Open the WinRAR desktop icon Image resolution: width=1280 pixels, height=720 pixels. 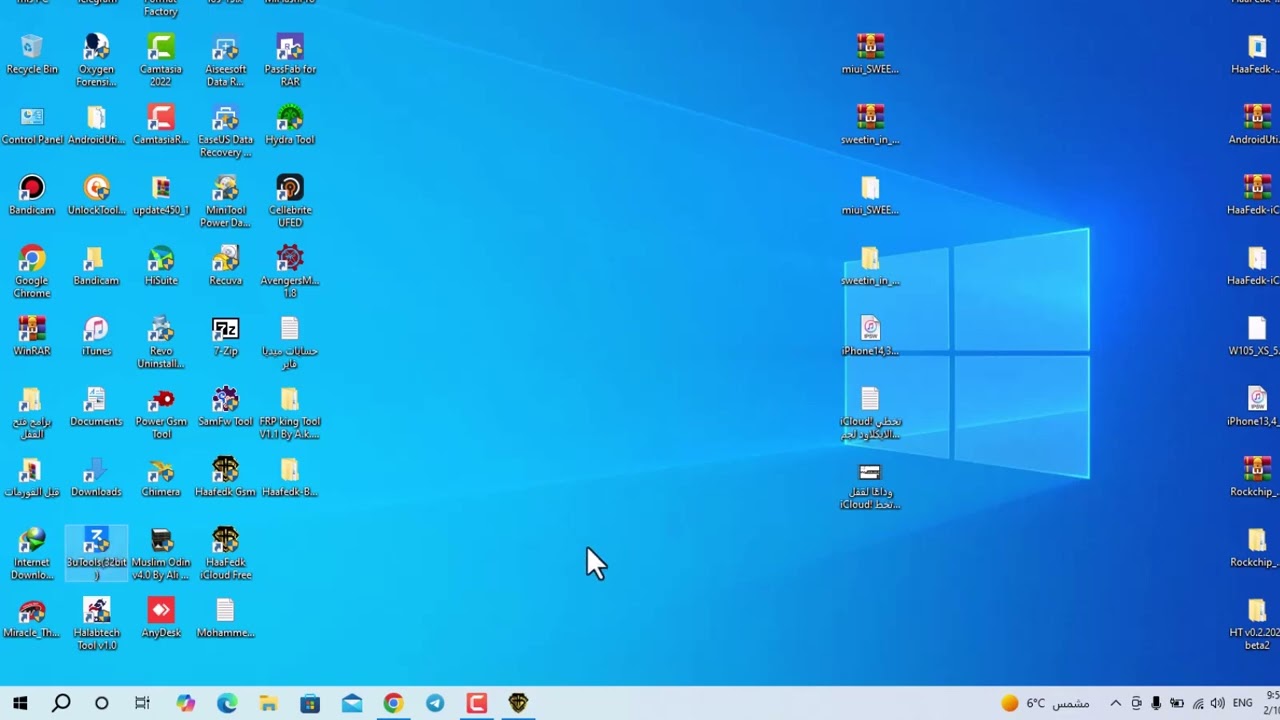(x=32, y=336)
